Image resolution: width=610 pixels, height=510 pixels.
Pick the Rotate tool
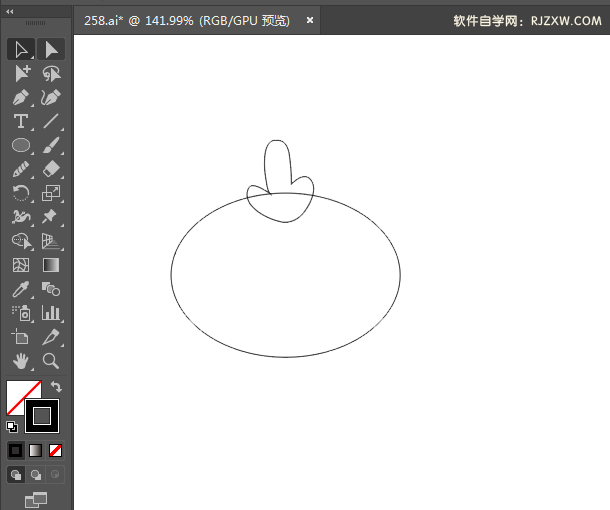21,193
